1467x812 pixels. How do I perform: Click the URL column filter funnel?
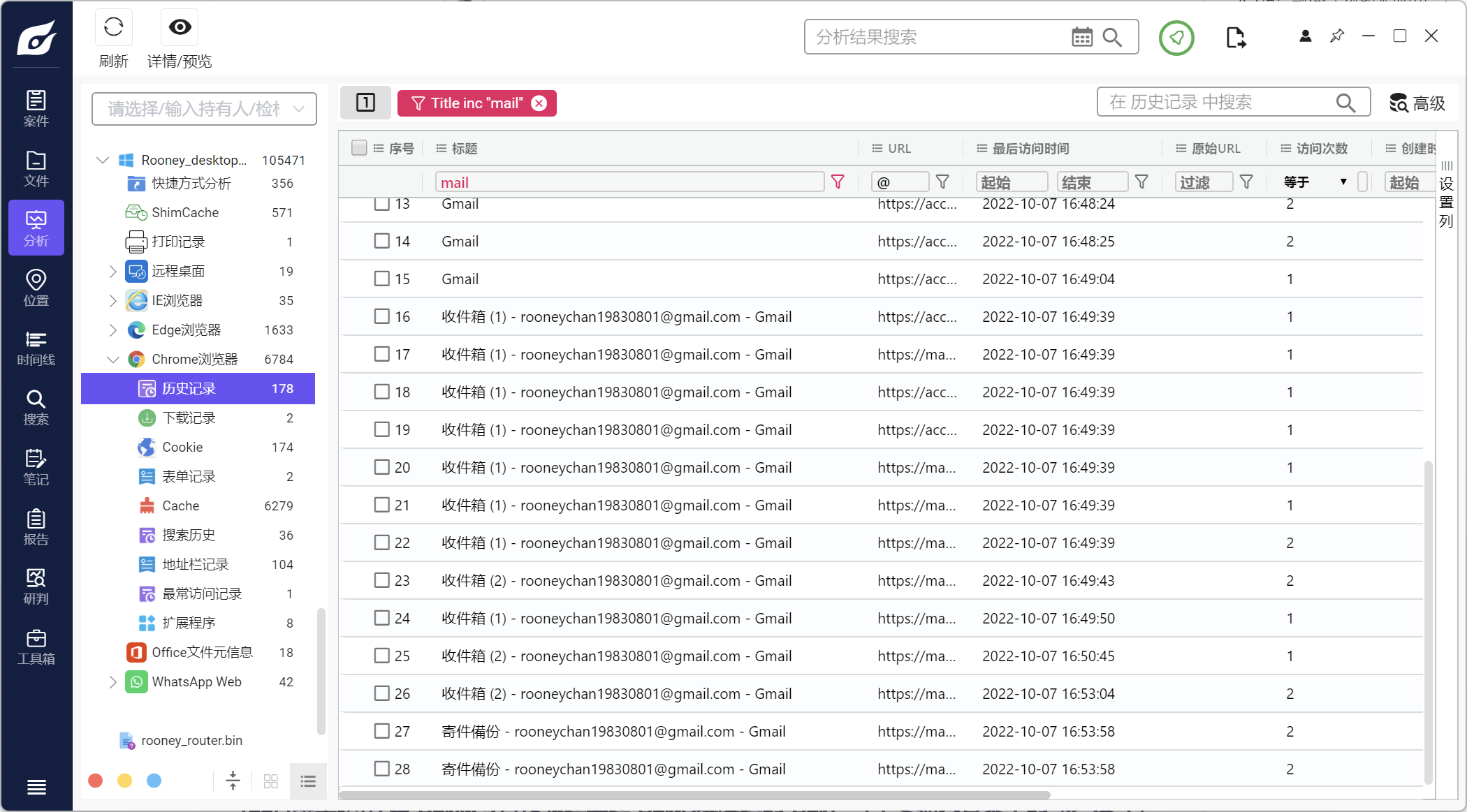coord(942,182)
